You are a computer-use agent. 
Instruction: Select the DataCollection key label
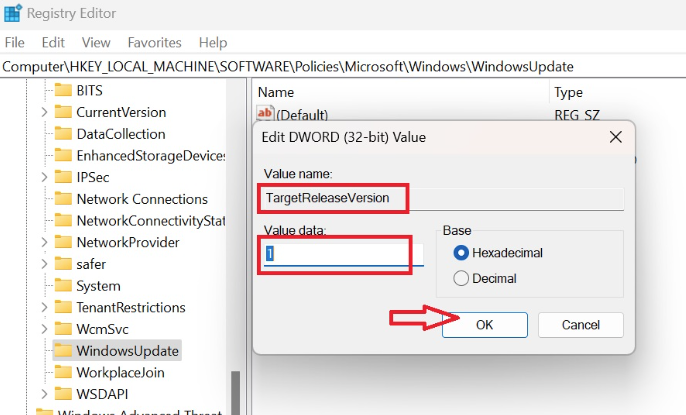click(x=121, y=133)
